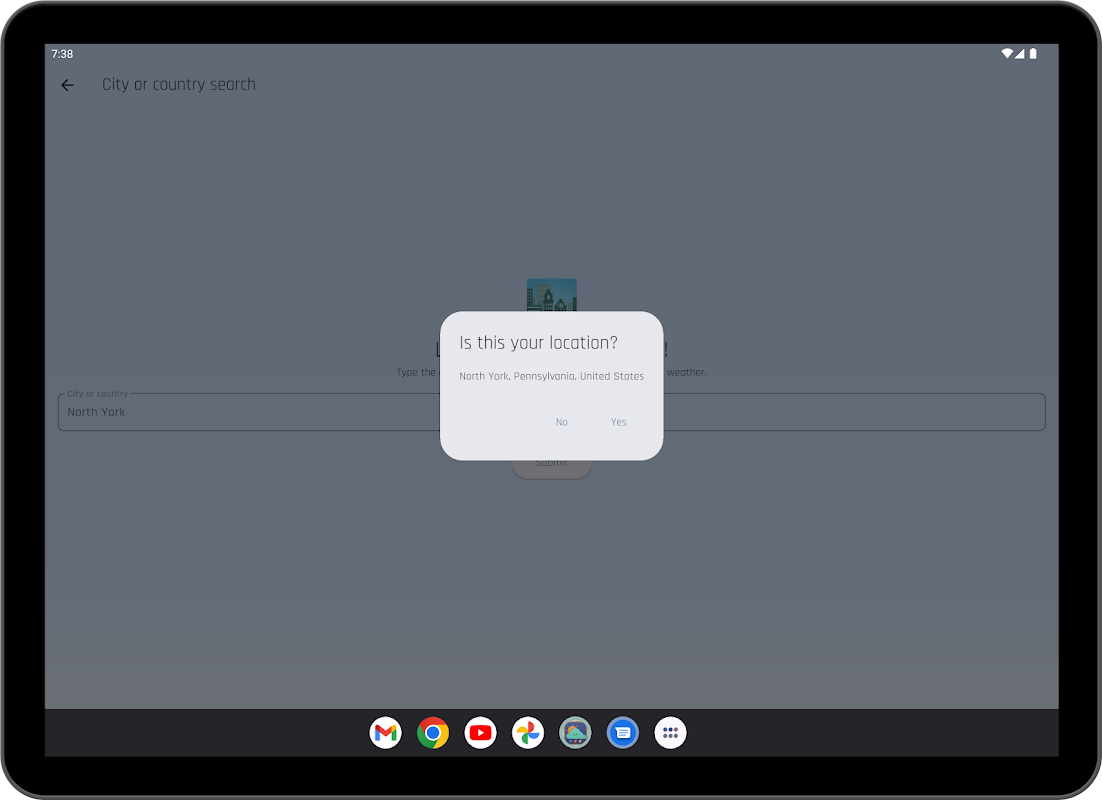Viewport: 1102px width, 800px height.
Task: Click the Wi-Fi status icon
Action: 1007,53
